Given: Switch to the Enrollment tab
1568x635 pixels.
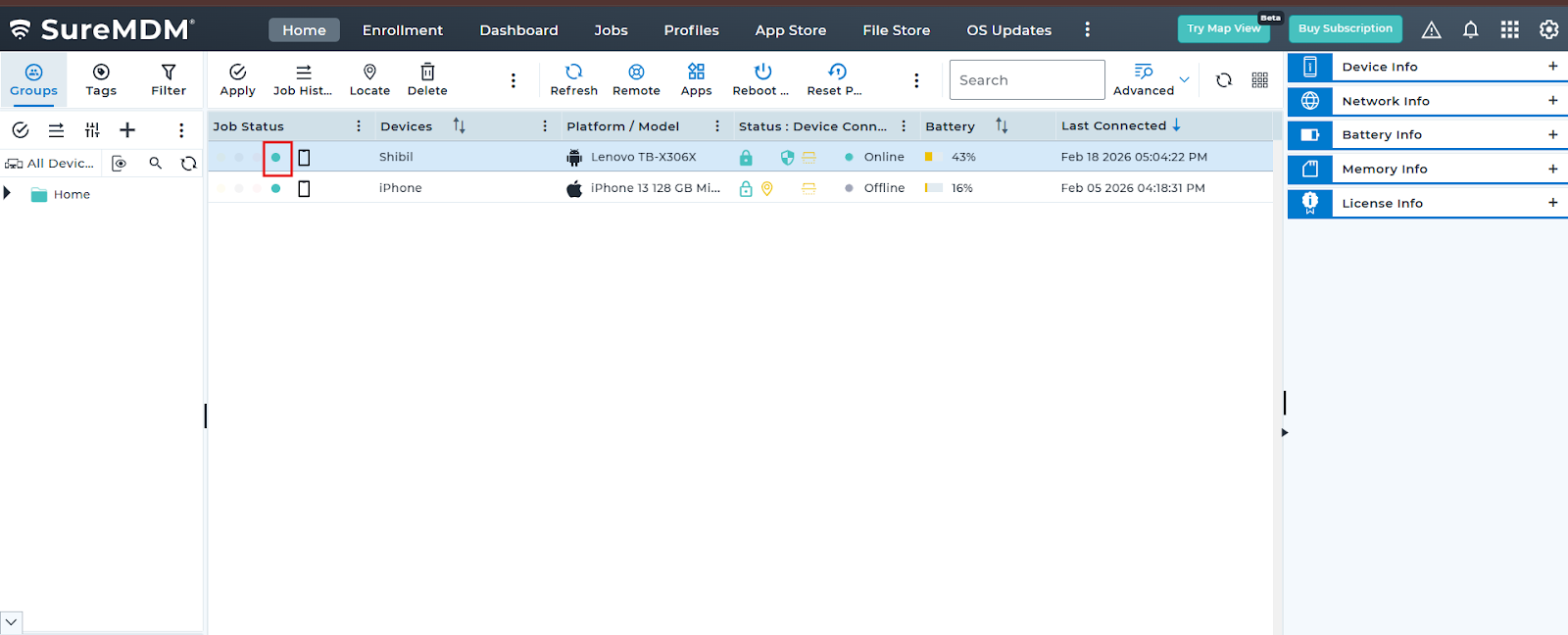Looking at the screenshot, I should (402, 30).
